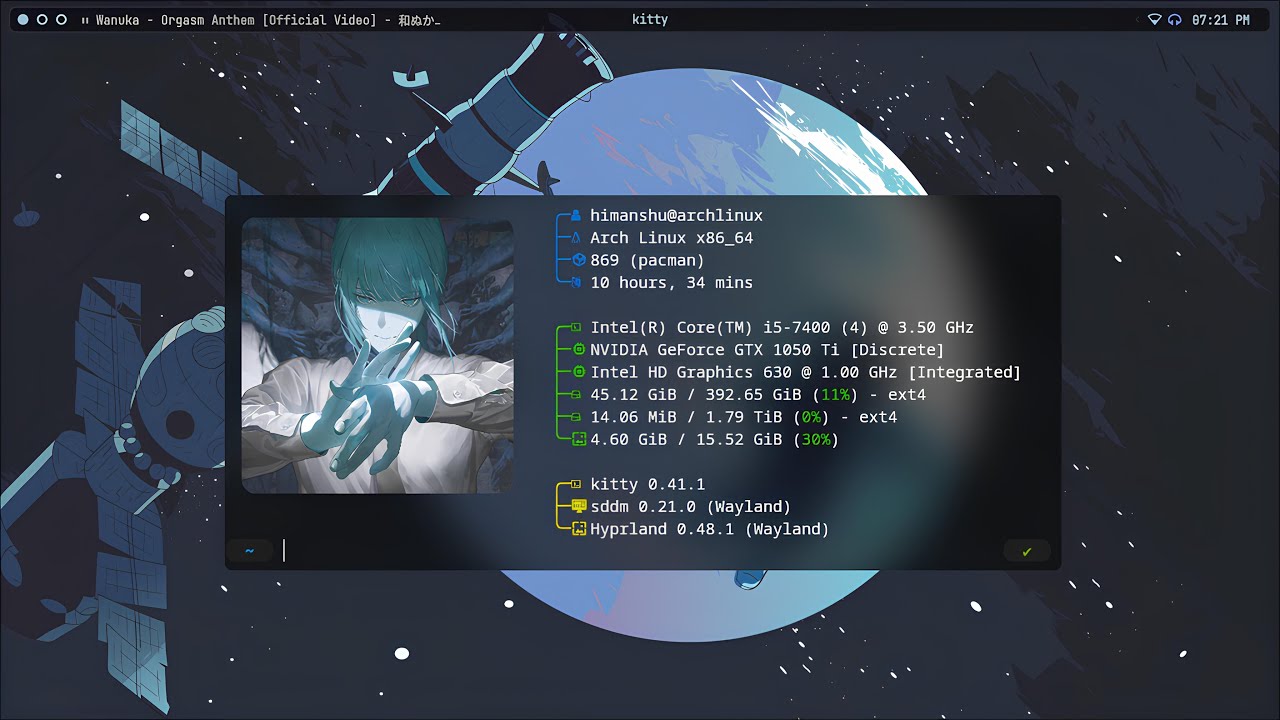Image resolution: width=1280 pixels, height=720 pixels.
Task: Pause the Wanuka track via media icon
Action: (85, 20)
